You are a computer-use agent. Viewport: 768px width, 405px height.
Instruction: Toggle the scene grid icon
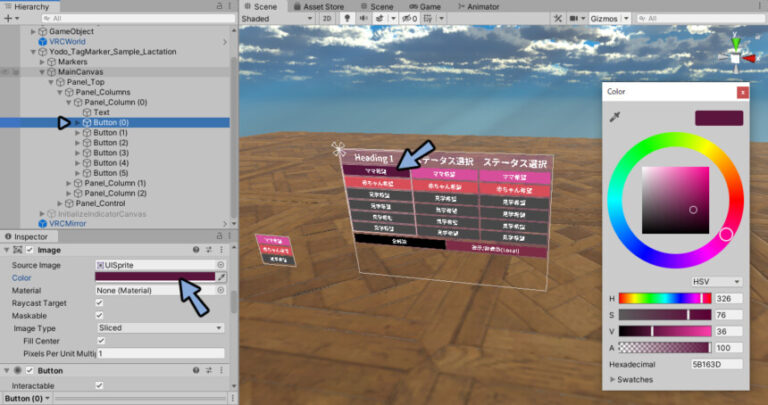click(428, 19)
